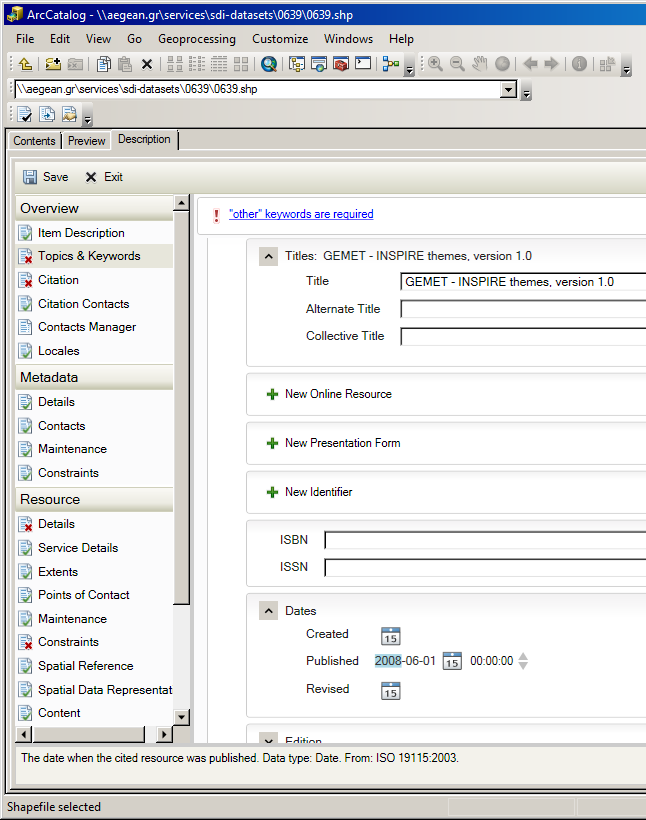The width and height of the screenshot is (646, 820).
Task: Click Connect To Folder icon
Action: pyautogui.click(x=52, y=64)
